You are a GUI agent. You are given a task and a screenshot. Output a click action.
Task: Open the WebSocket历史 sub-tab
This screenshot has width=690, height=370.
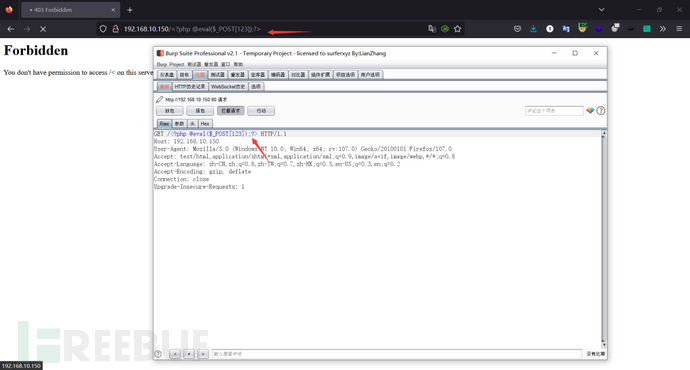[x=228, y=87]
